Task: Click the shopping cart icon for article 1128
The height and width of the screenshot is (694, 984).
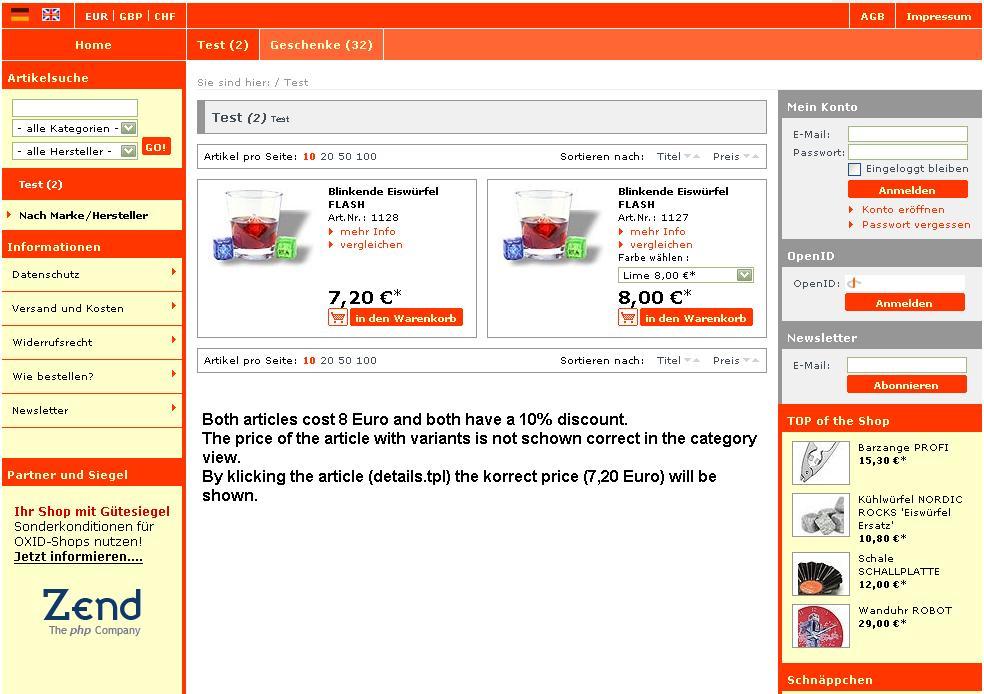Action: (x=338, y=317)
